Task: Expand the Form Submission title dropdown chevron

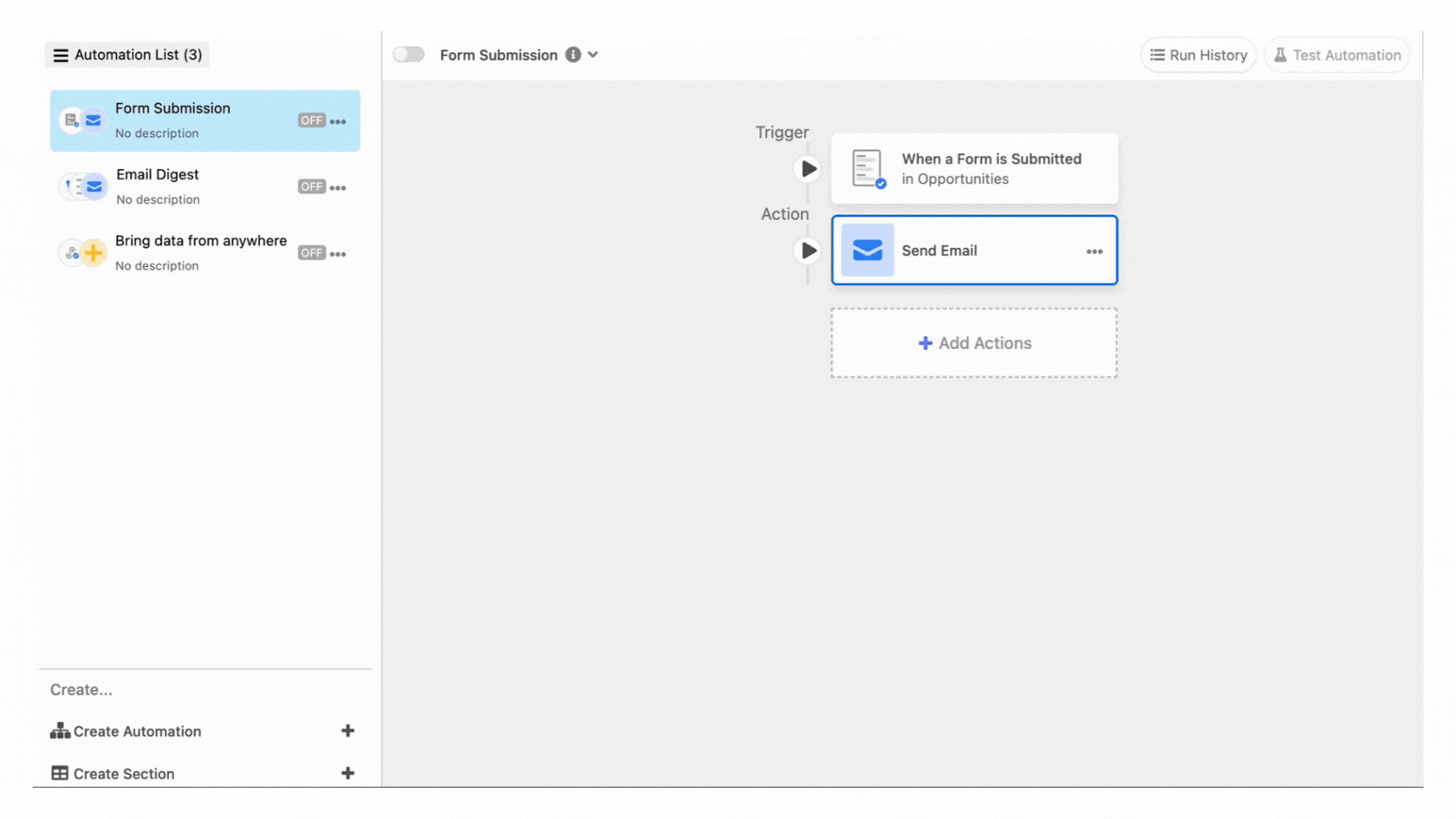Action: (593, 55)
